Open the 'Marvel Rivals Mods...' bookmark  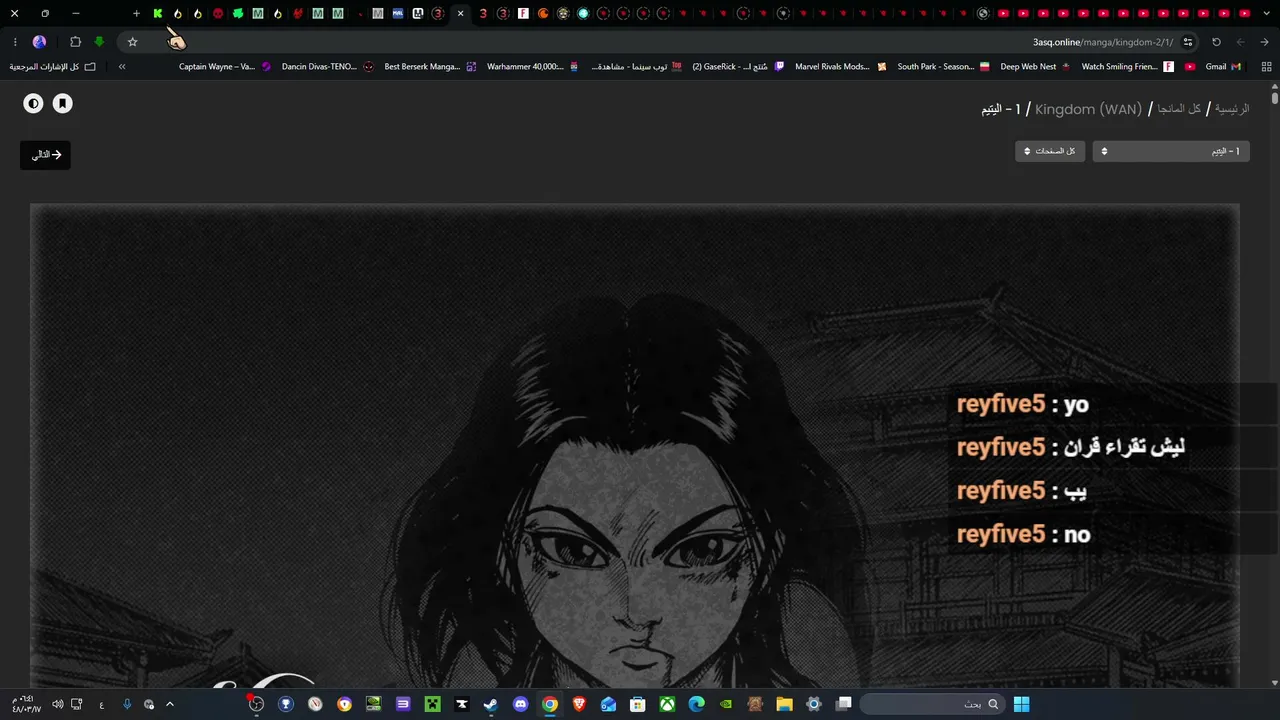tap(840, 67)
